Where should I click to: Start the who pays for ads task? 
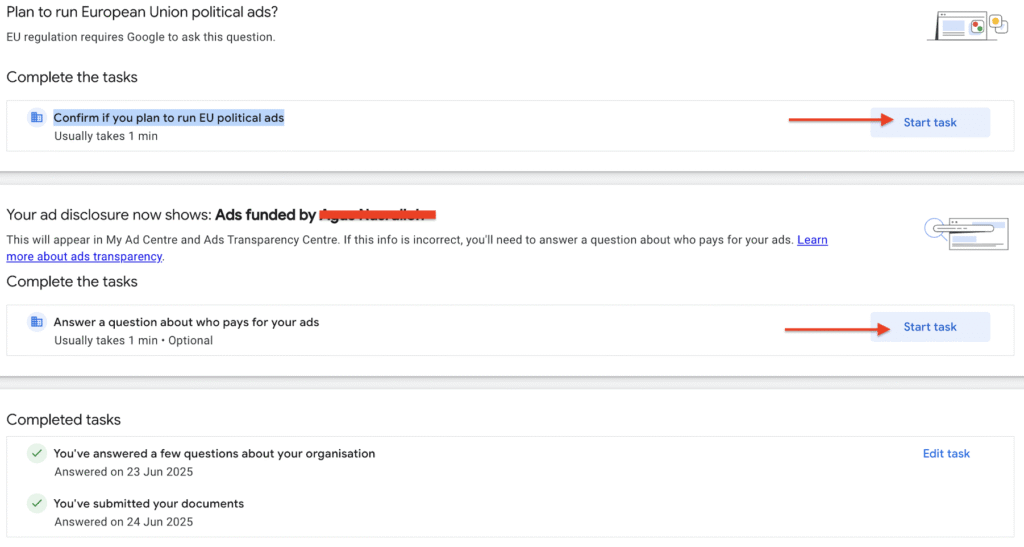click(x=930, y=327)
